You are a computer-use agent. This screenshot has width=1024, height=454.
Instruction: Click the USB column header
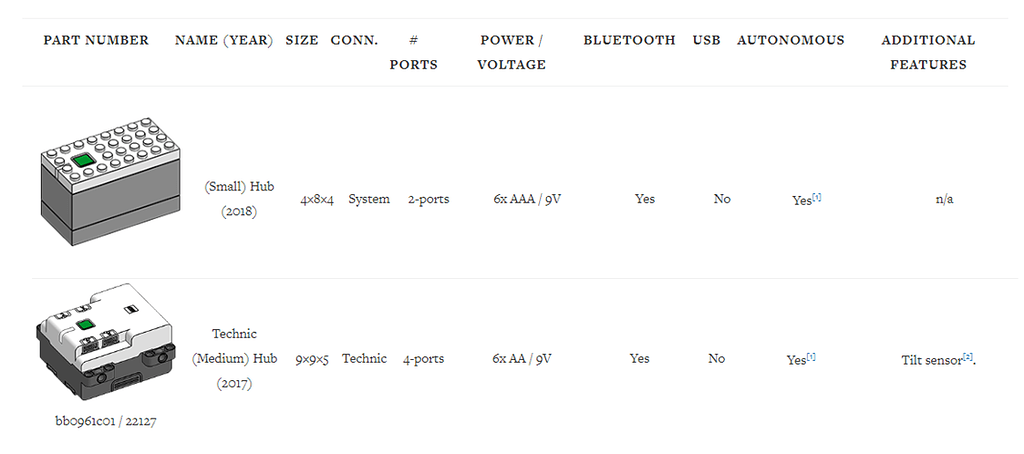[706, 41]
